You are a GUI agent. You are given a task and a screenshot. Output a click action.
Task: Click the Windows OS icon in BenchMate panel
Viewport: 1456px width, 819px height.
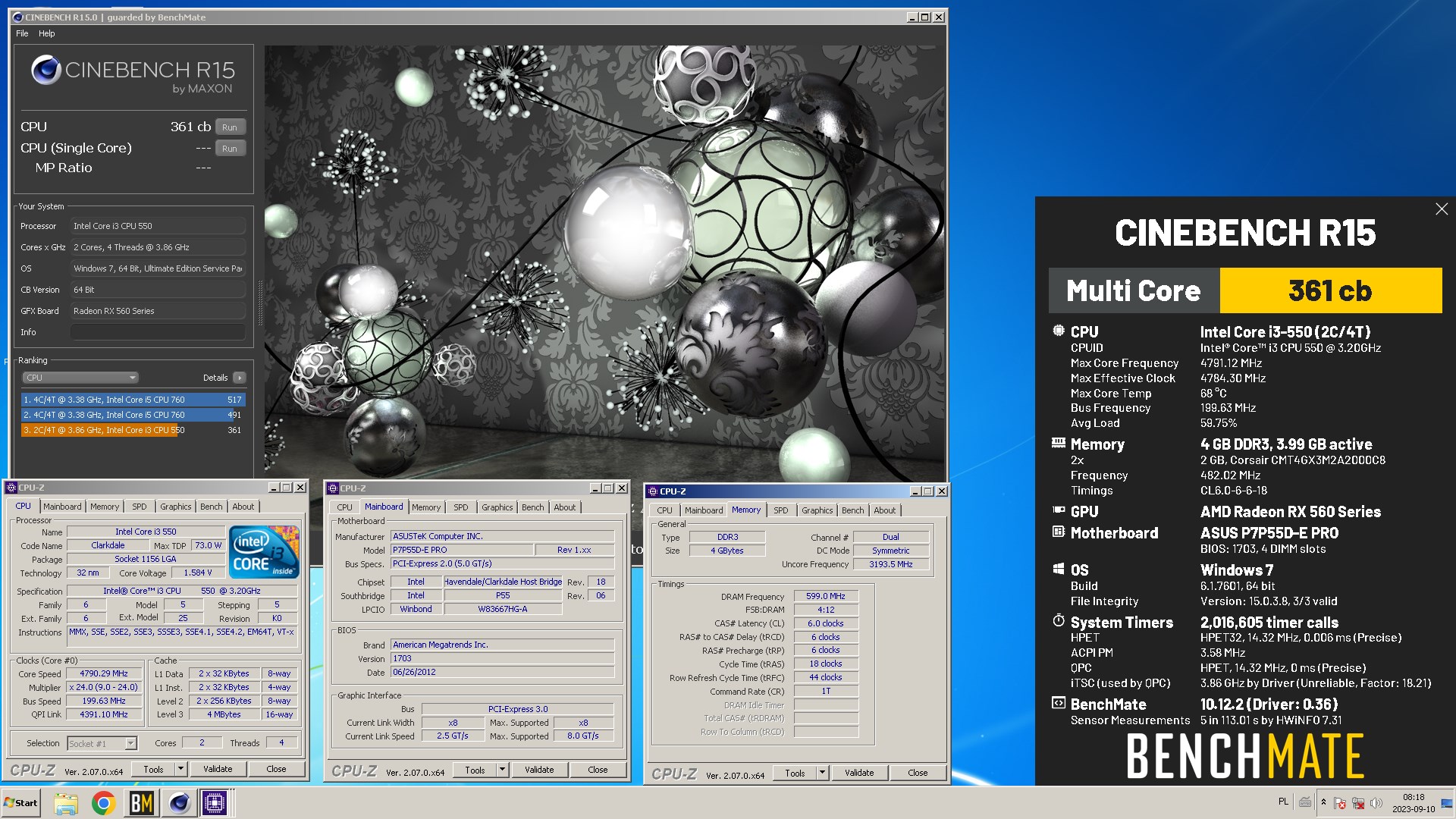click(1059, 569)
